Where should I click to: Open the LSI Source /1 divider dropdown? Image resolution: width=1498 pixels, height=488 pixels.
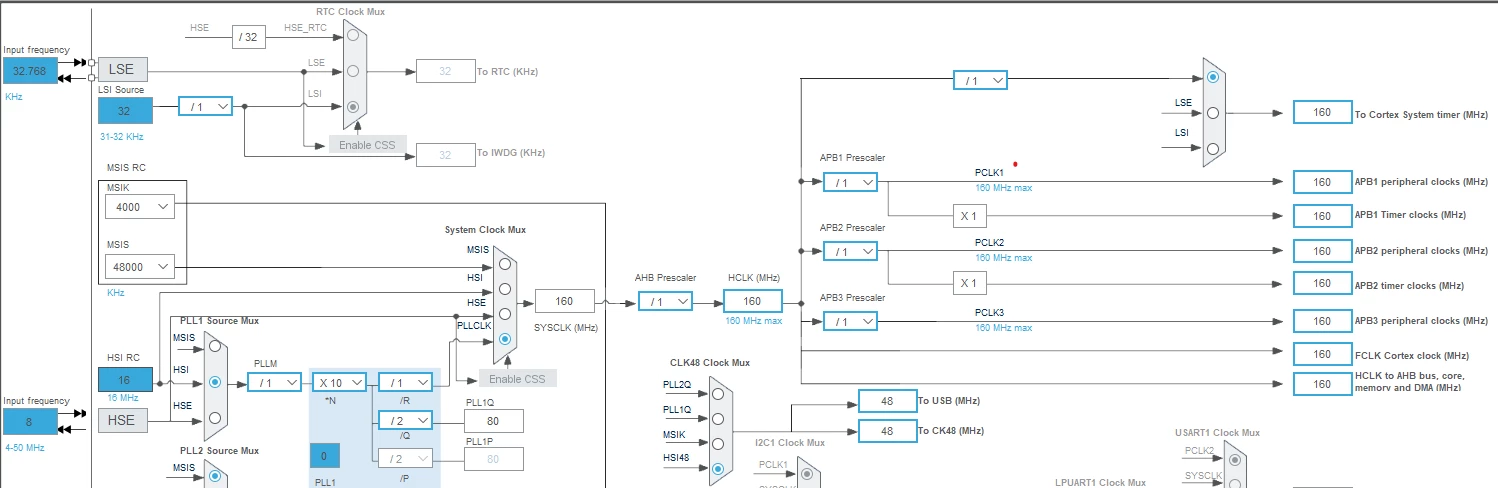206,106
